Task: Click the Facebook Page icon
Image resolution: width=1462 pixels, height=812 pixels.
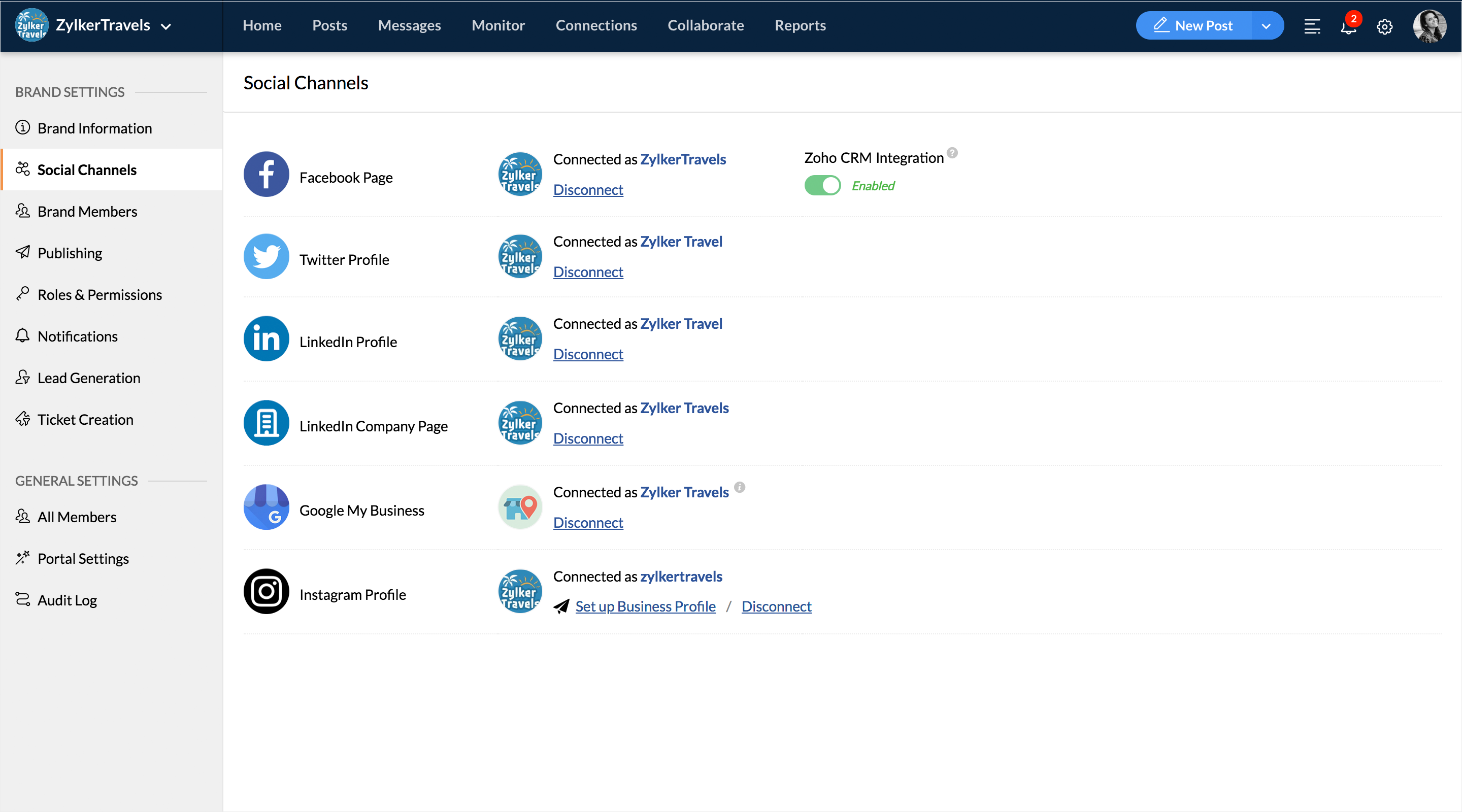Action: (x=266, y=174)
